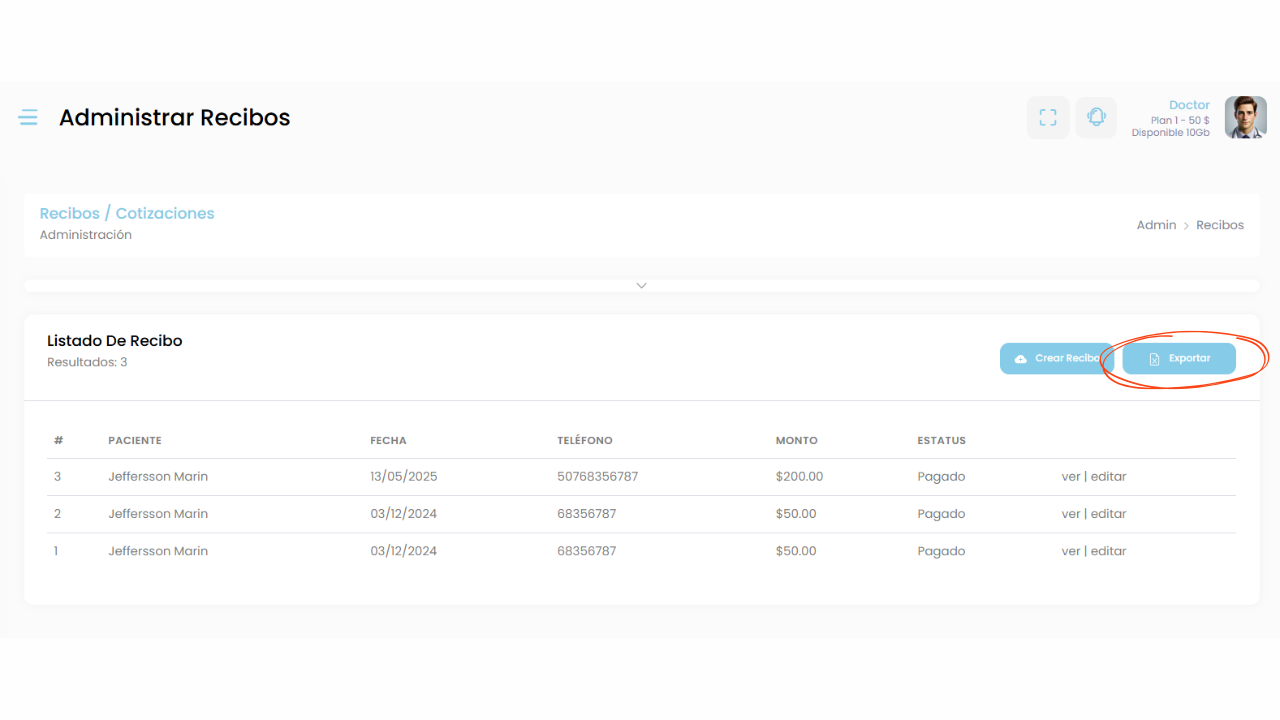Image resolution: width=1280 pixels, height=720 pixels.
Task: Edit receipt number 2
Action: pos(1108,514)
